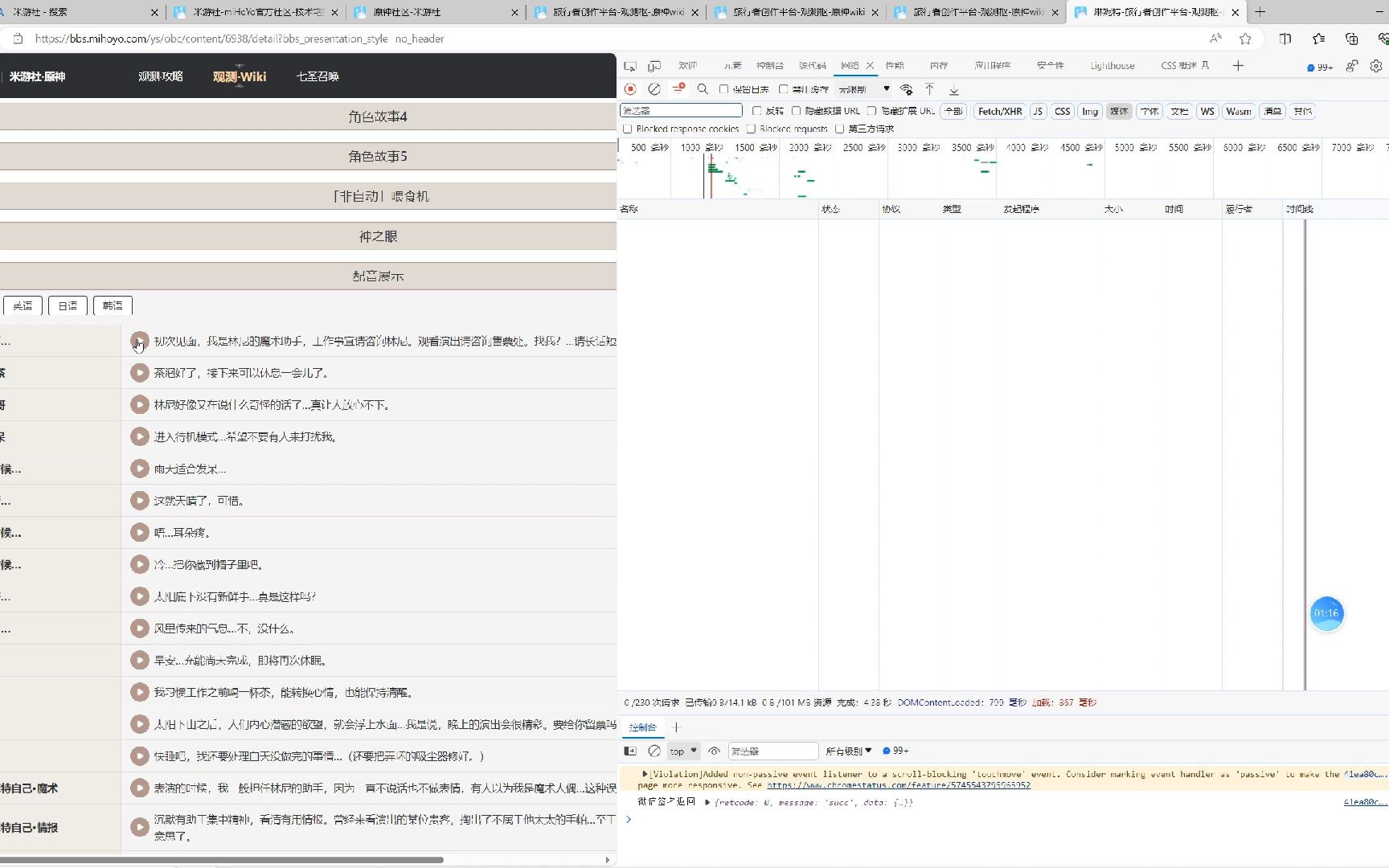Click the browser read aloud icon

click(1215, 39)
